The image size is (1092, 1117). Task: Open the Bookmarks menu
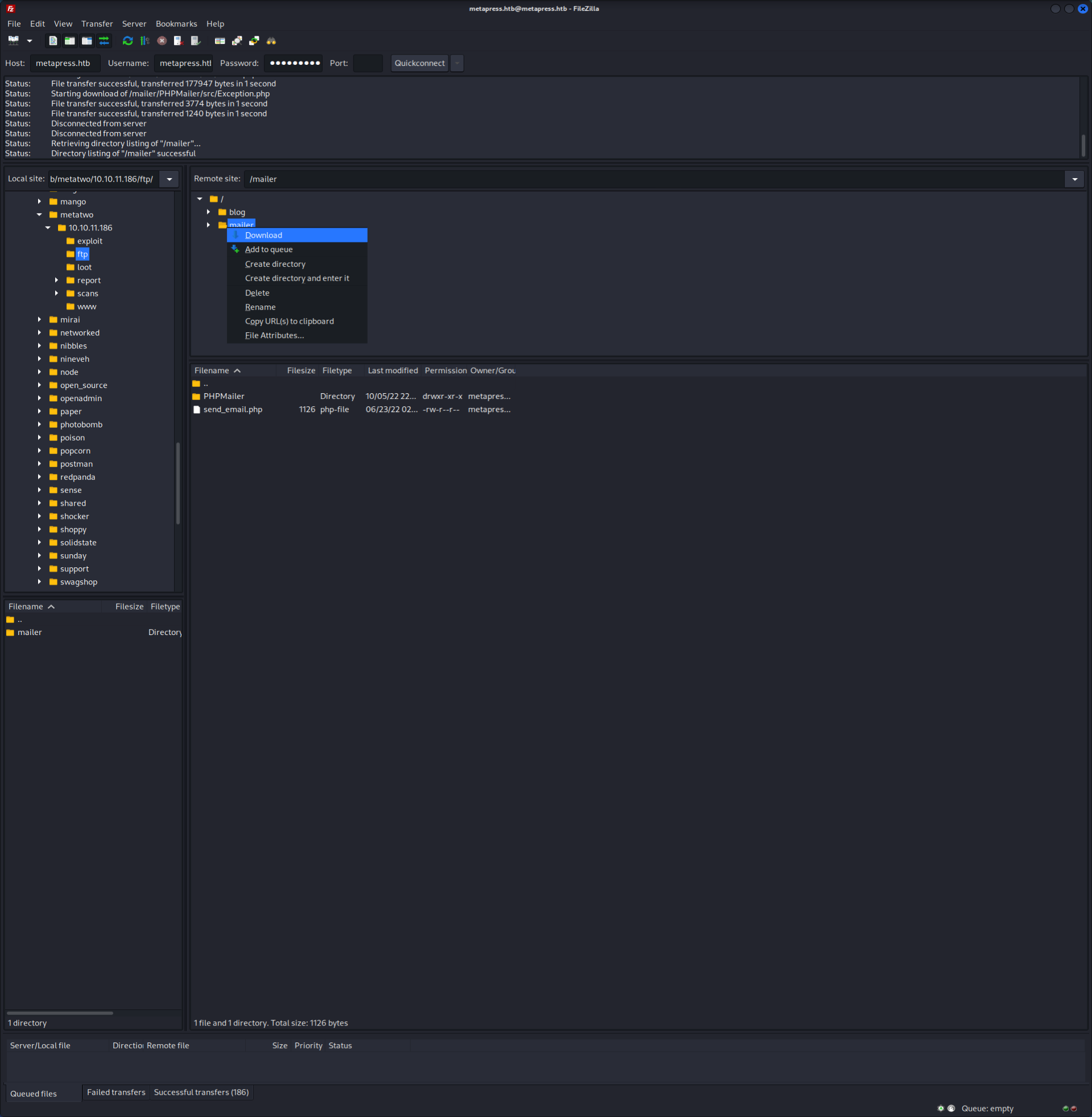tap(176, 23)
